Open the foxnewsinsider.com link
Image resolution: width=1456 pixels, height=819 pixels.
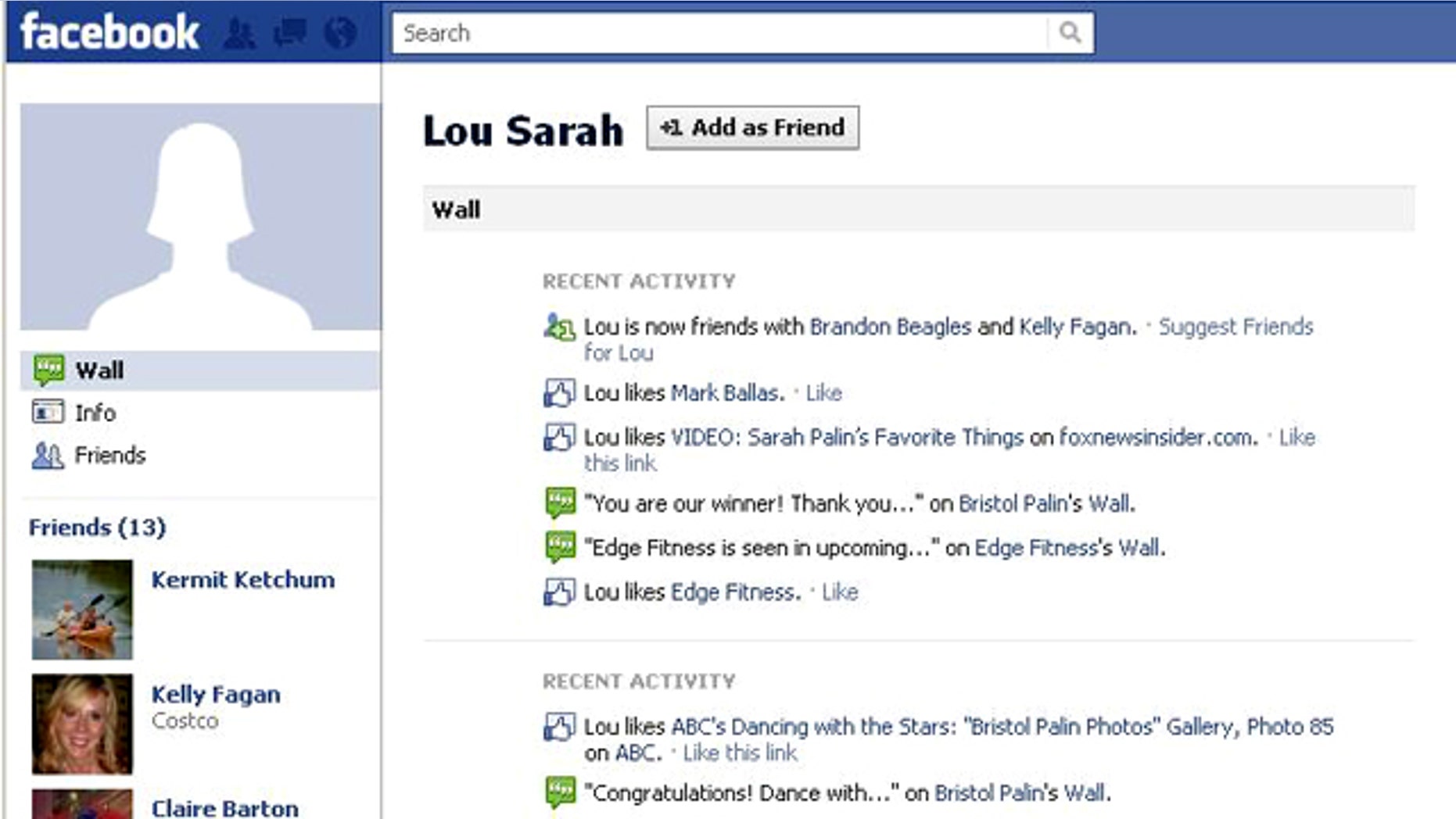[x=1157, y=438]
